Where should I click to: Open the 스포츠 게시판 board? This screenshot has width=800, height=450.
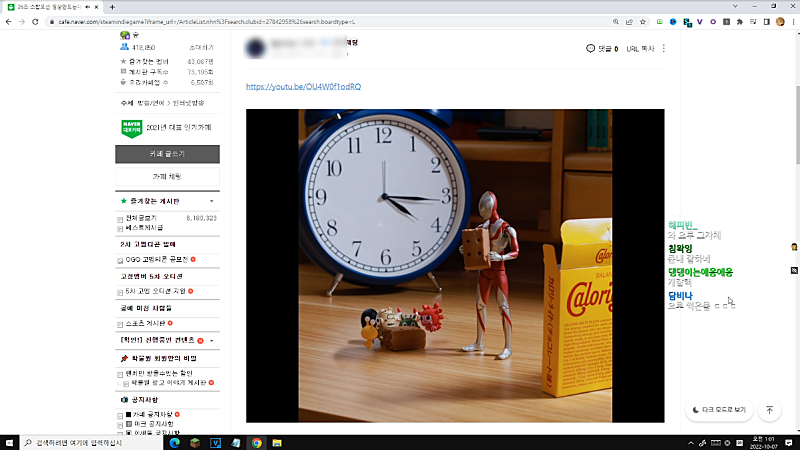pyautogui.click(x=145, y=324)
